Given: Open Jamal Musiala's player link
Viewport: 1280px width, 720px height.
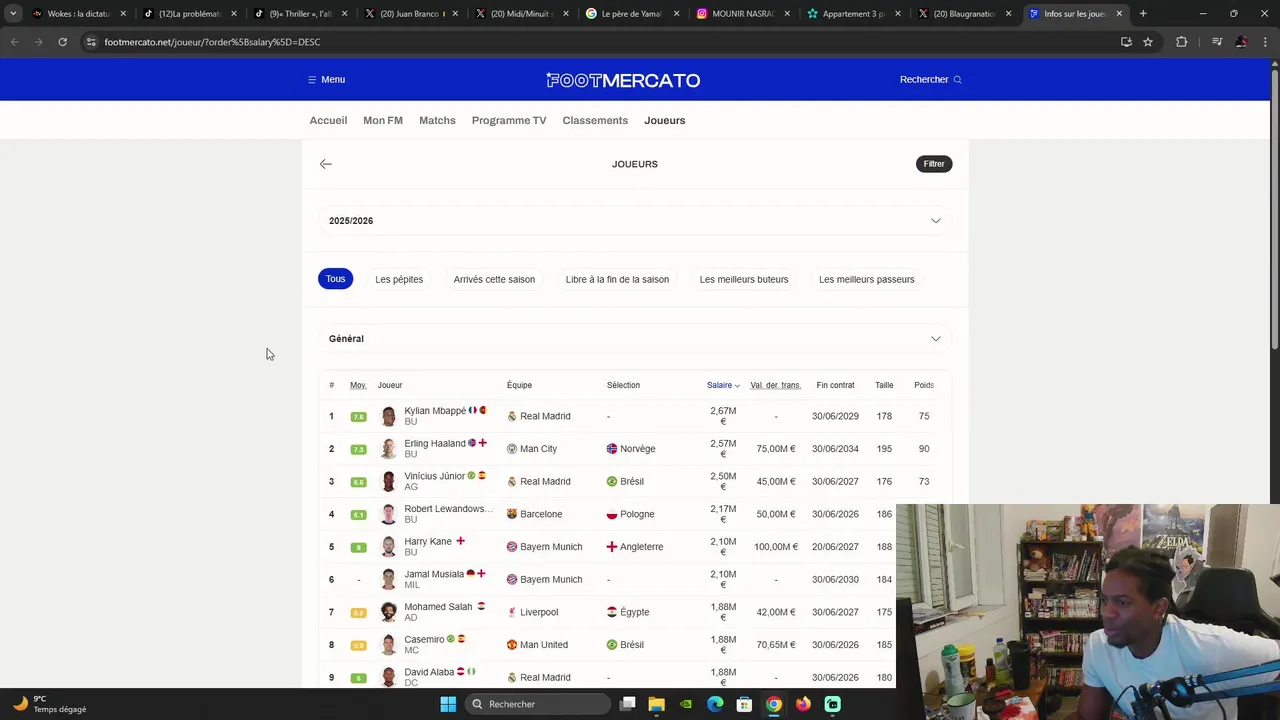Looking at the screenshot, I should coord(434,574).
